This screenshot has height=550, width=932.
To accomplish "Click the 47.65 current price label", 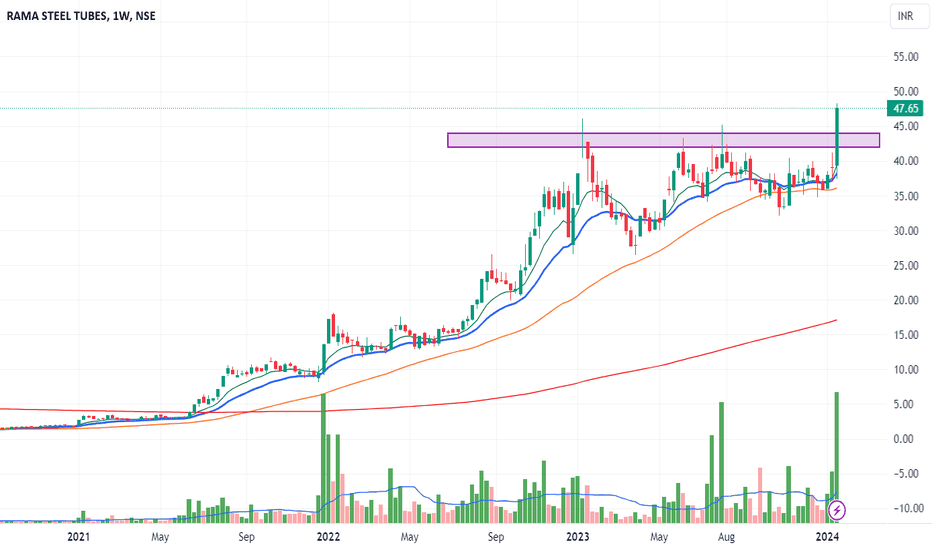I will coord(905,108).
